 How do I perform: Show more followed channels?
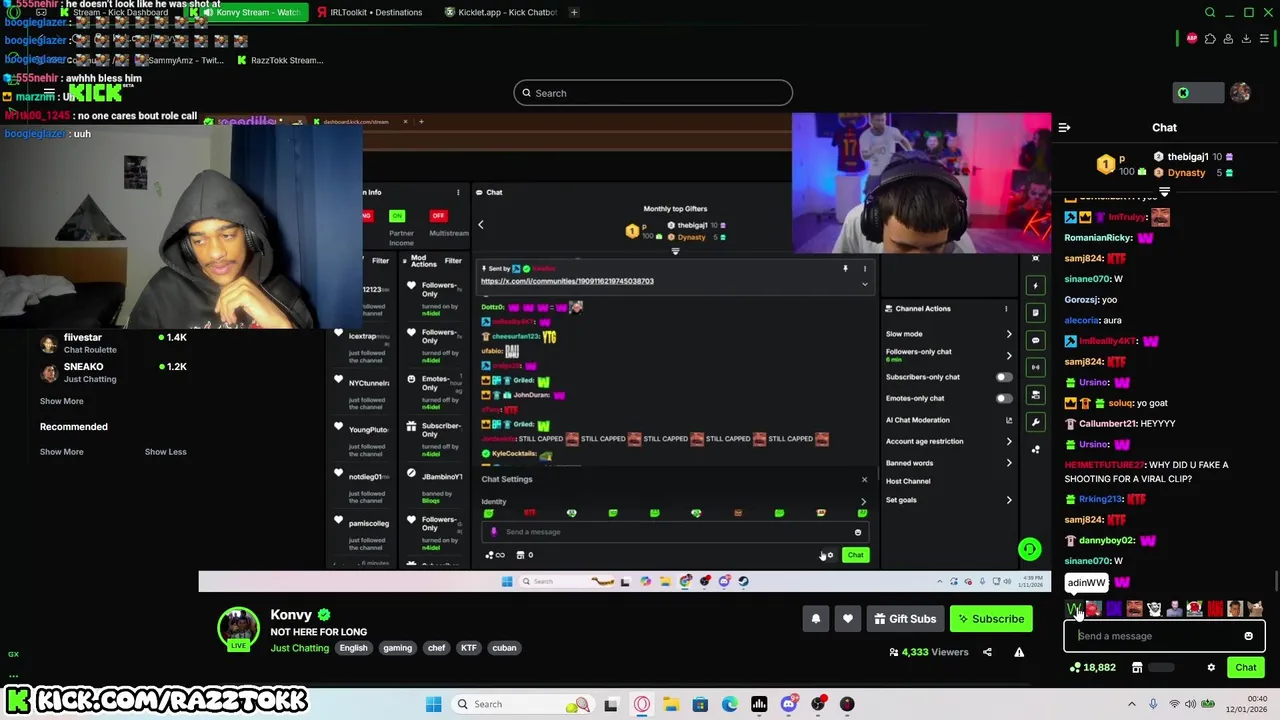pos(61,401)
